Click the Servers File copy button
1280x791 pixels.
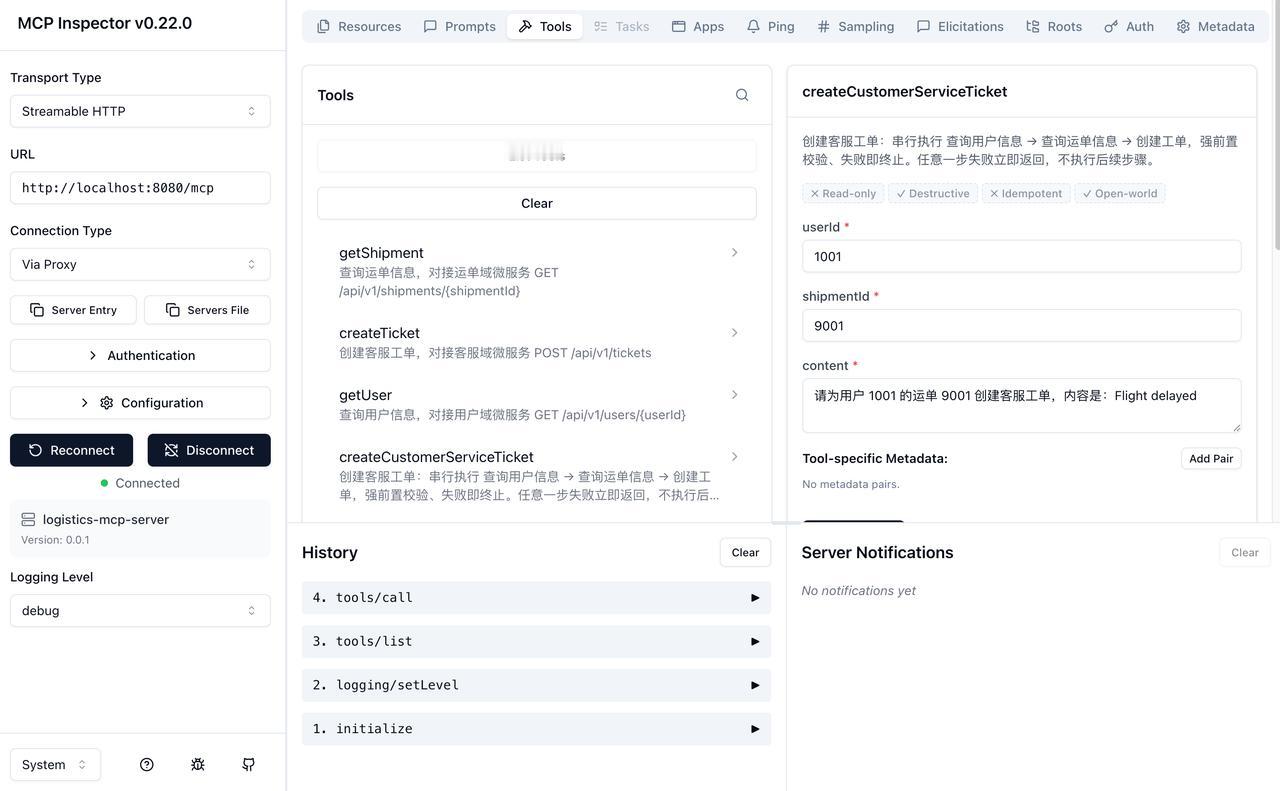click(x=207, y=310)
